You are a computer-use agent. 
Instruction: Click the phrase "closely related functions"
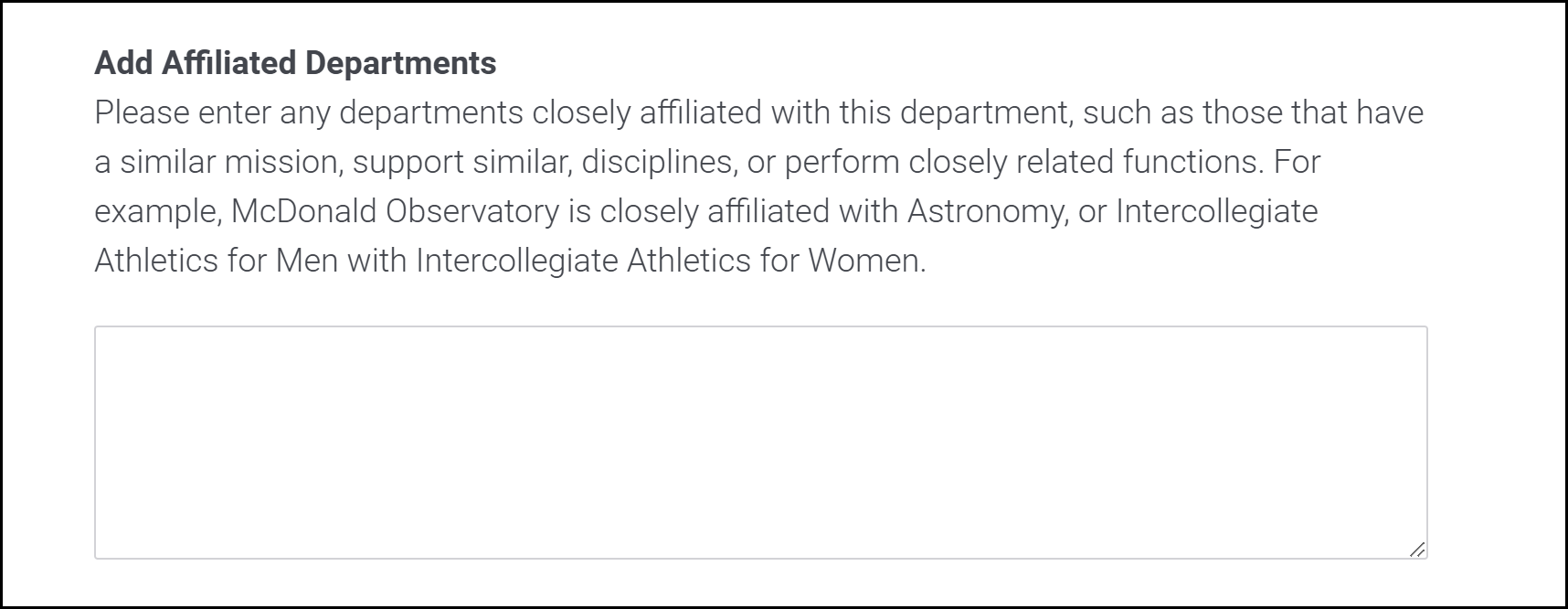click(x=1085, y=162)
